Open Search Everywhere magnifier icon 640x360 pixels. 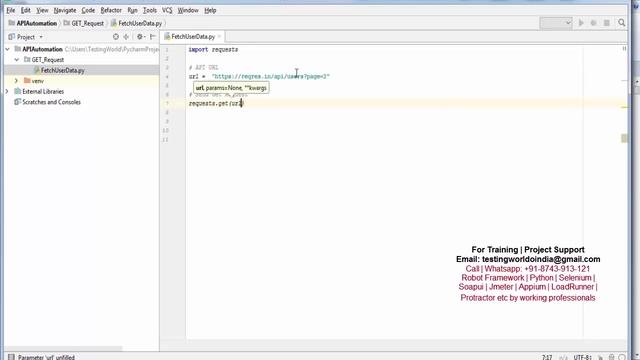(x=622, y=23)
